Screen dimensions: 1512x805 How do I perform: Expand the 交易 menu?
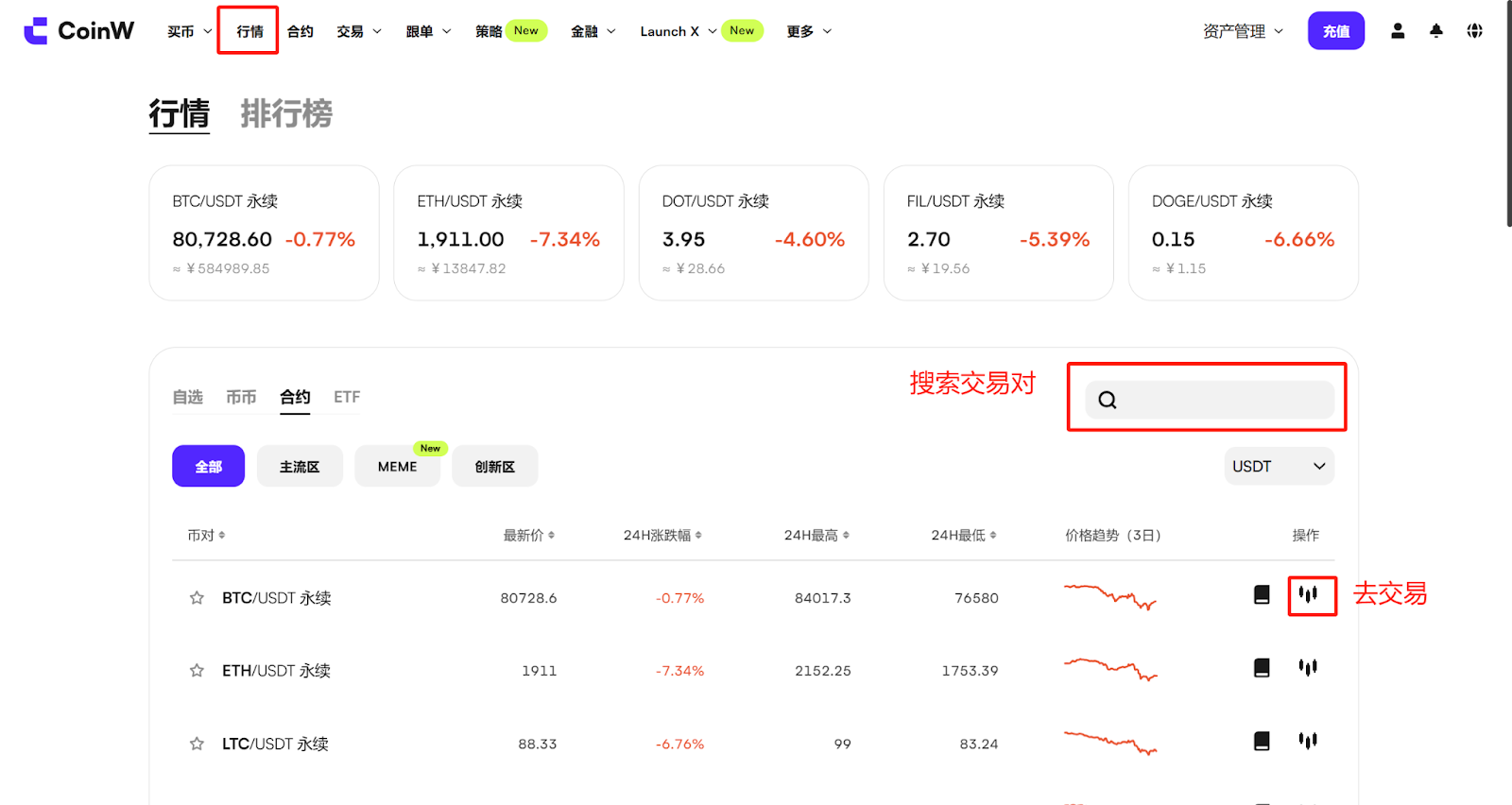click(x=359, y=31)
